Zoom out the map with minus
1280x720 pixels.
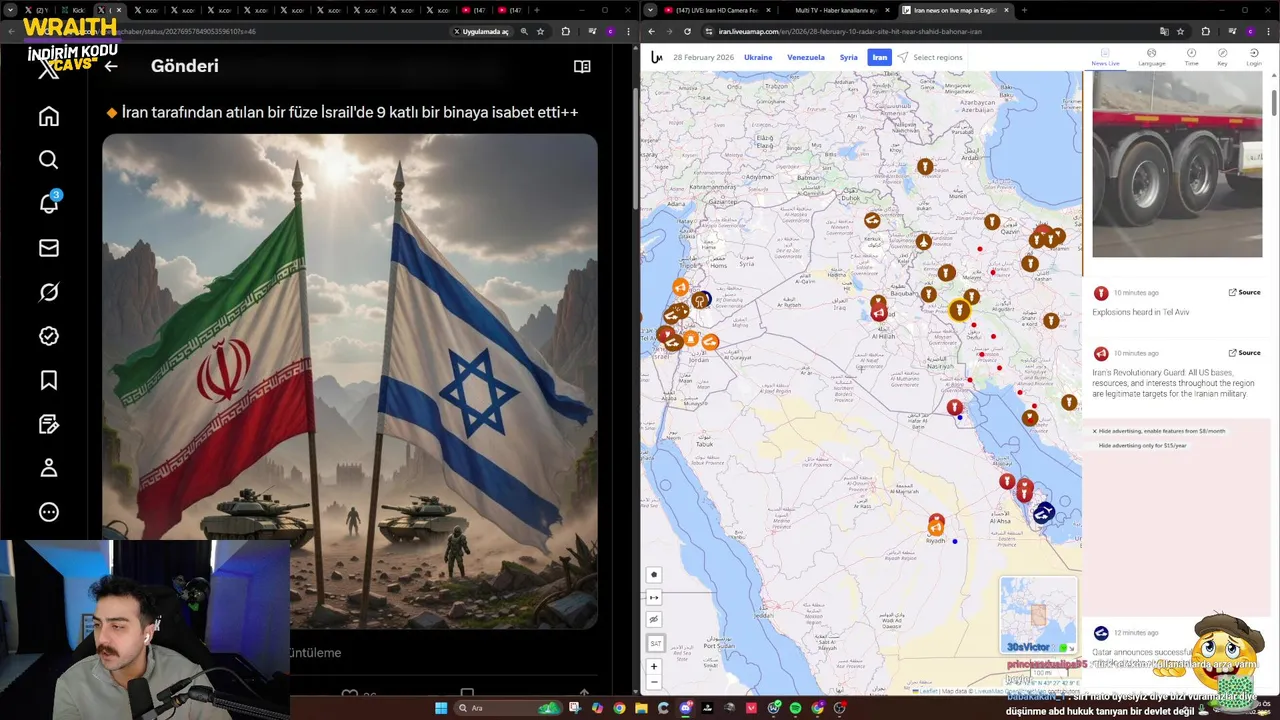tap(654, 682)
